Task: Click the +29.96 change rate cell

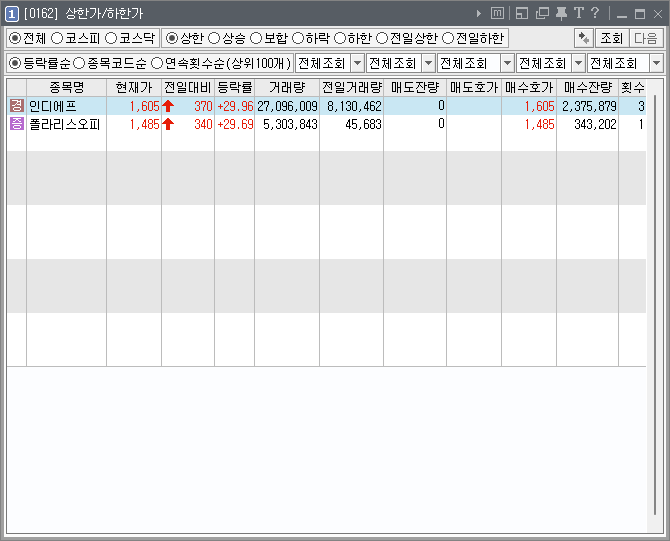Action: click(x=235, y=106)
